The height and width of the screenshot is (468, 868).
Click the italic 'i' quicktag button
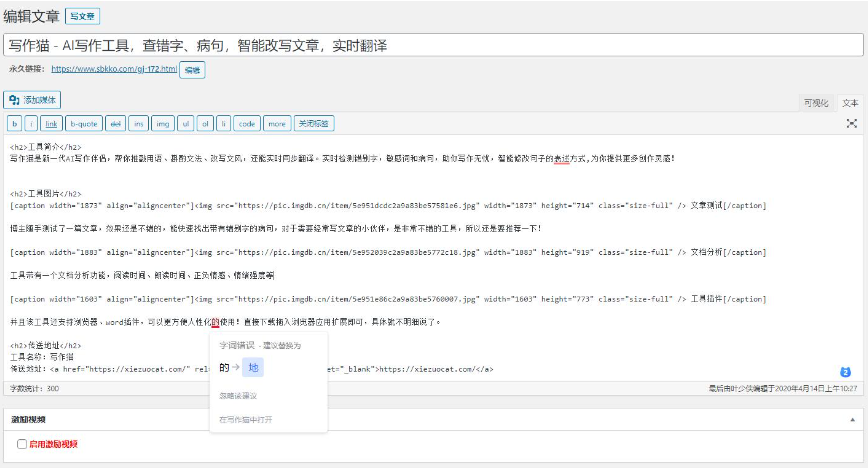(32, 124)
